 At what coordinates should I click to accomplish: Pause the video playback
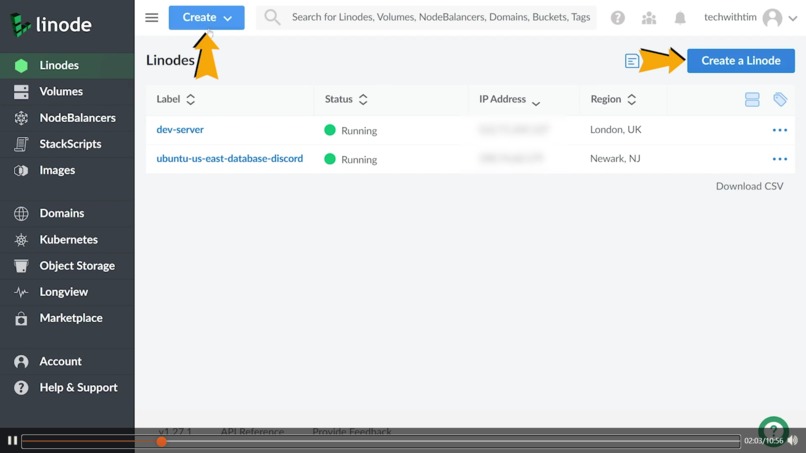pyautogui.click(x=12, y=441)
